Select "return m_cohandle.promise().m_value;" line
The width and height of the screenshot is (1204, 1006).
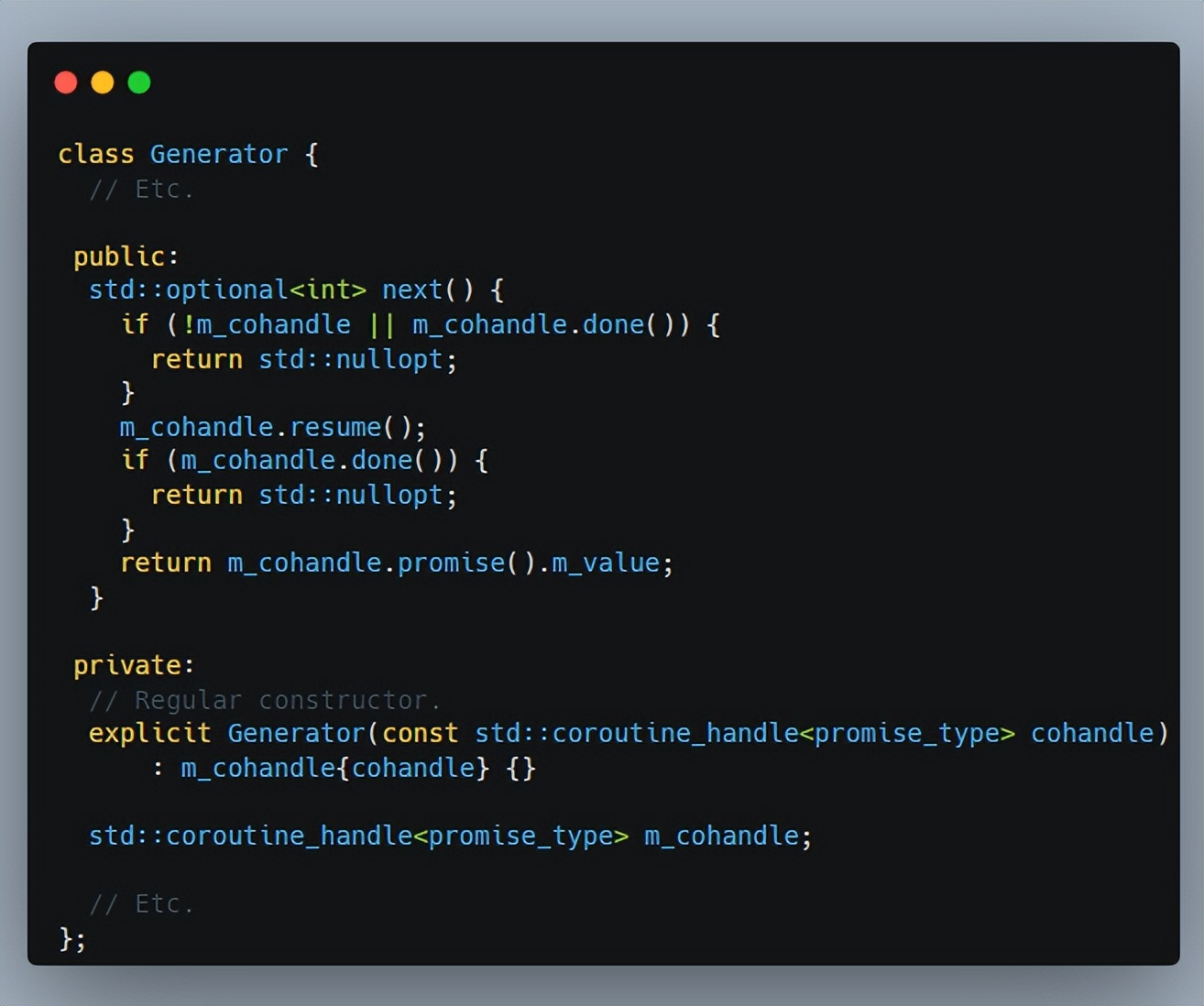point(397,563)
